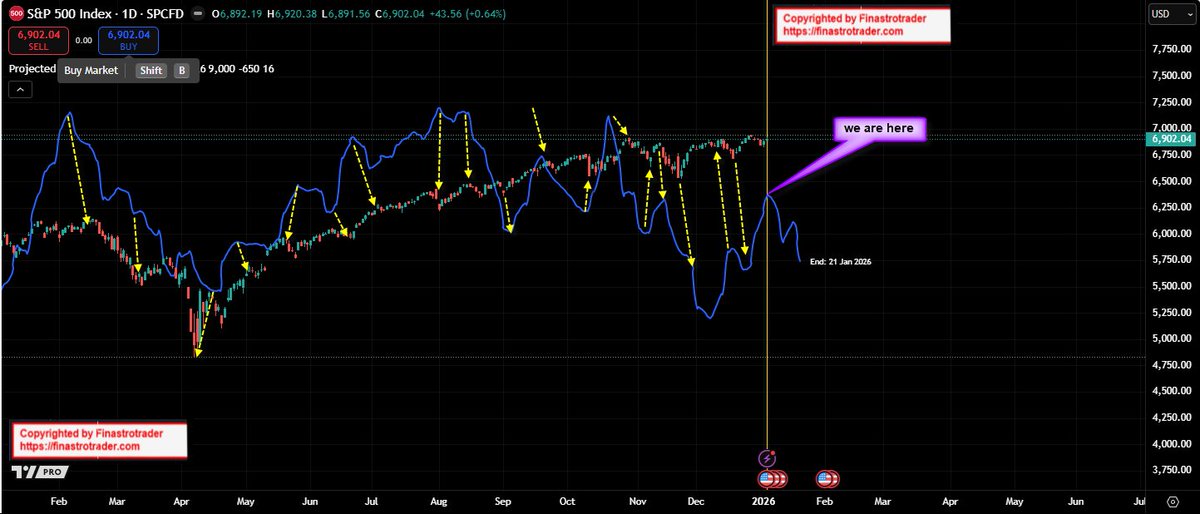Click the 7,750.00 price axis label
The width and height of the screenshot is (1200, 514).
pyautogui.click(x=1170, y=49)
